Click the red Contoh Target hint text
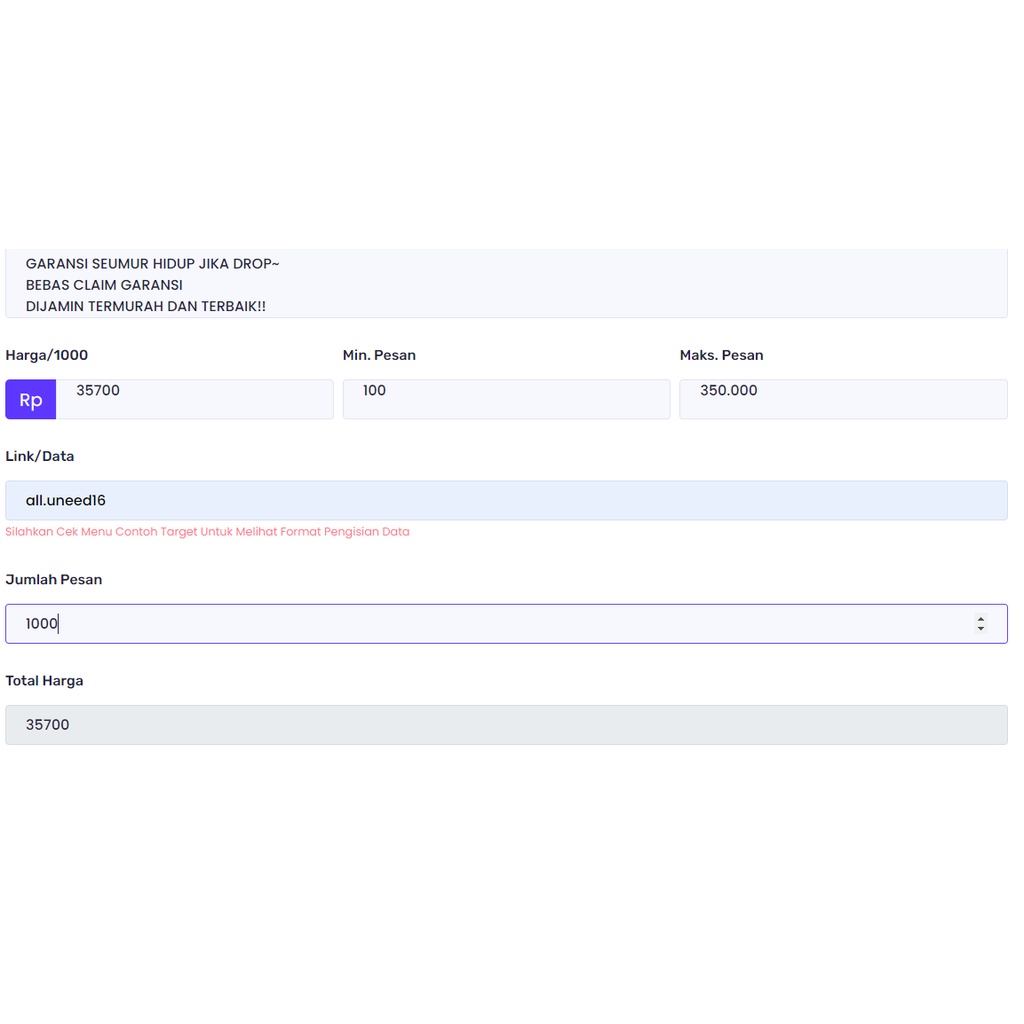This screenshot has height=1024, width=1024. pos(207,532)
